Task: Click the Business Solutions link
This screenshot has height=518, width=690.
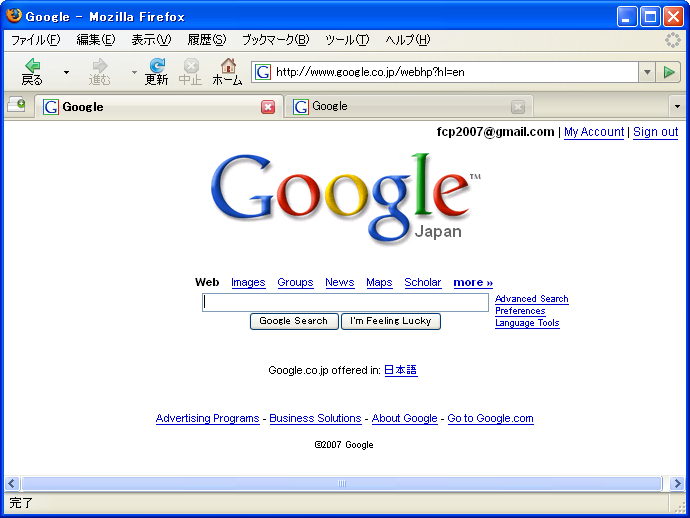Action: 316,419
